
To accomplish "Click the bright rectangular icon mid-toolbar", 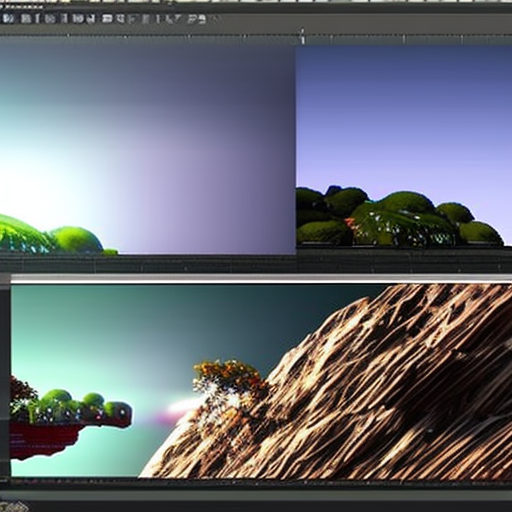I will [x=107, y=19].
